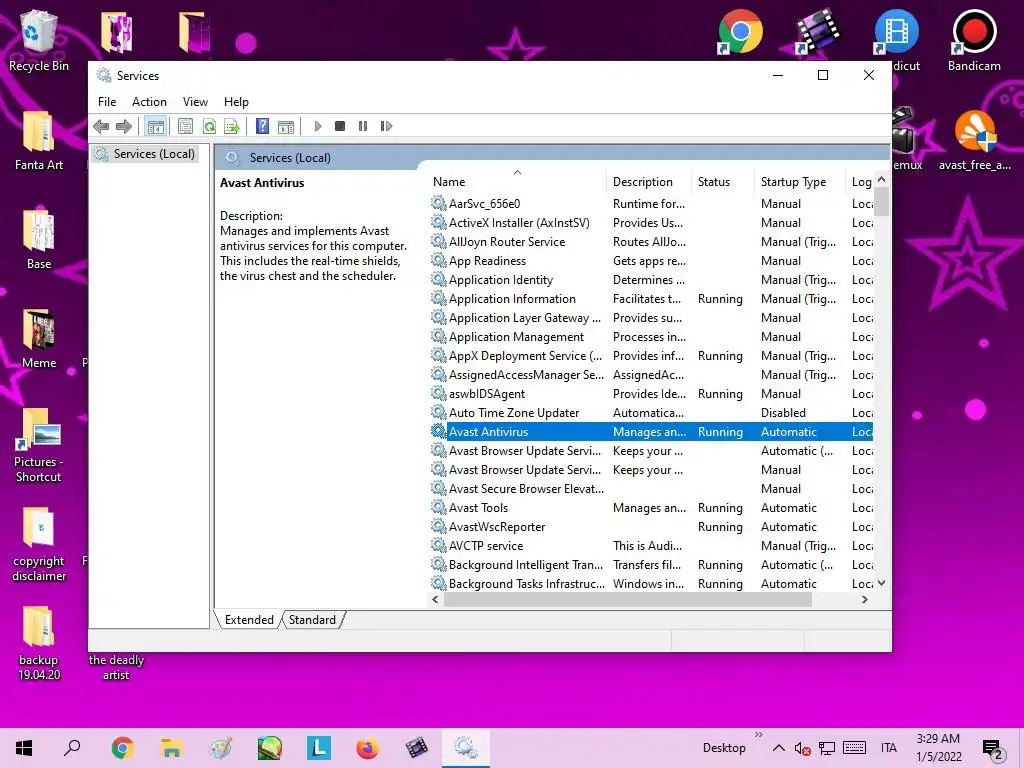The image size is (1024, 768).
Task: Select ActiveX Installer (AxInstSV) service
Action: click(x=651, y=223)
